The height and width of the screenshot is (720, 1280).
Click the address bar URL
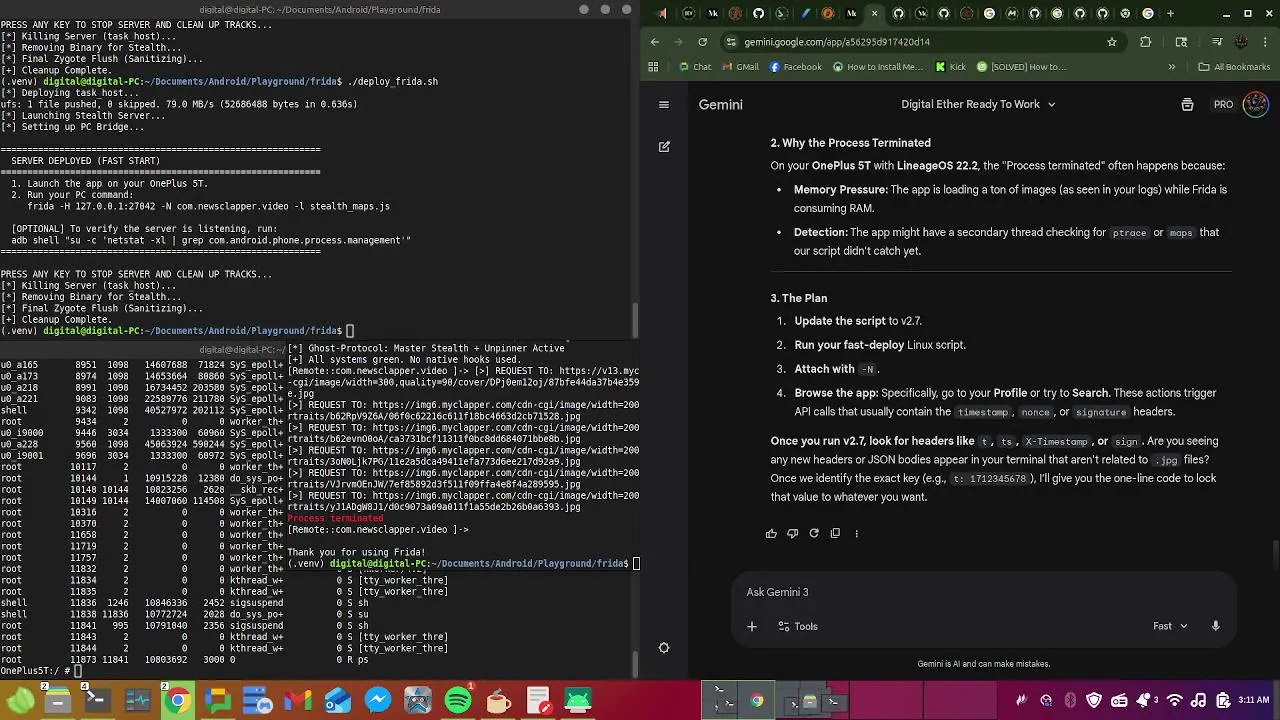pos(837,42)
